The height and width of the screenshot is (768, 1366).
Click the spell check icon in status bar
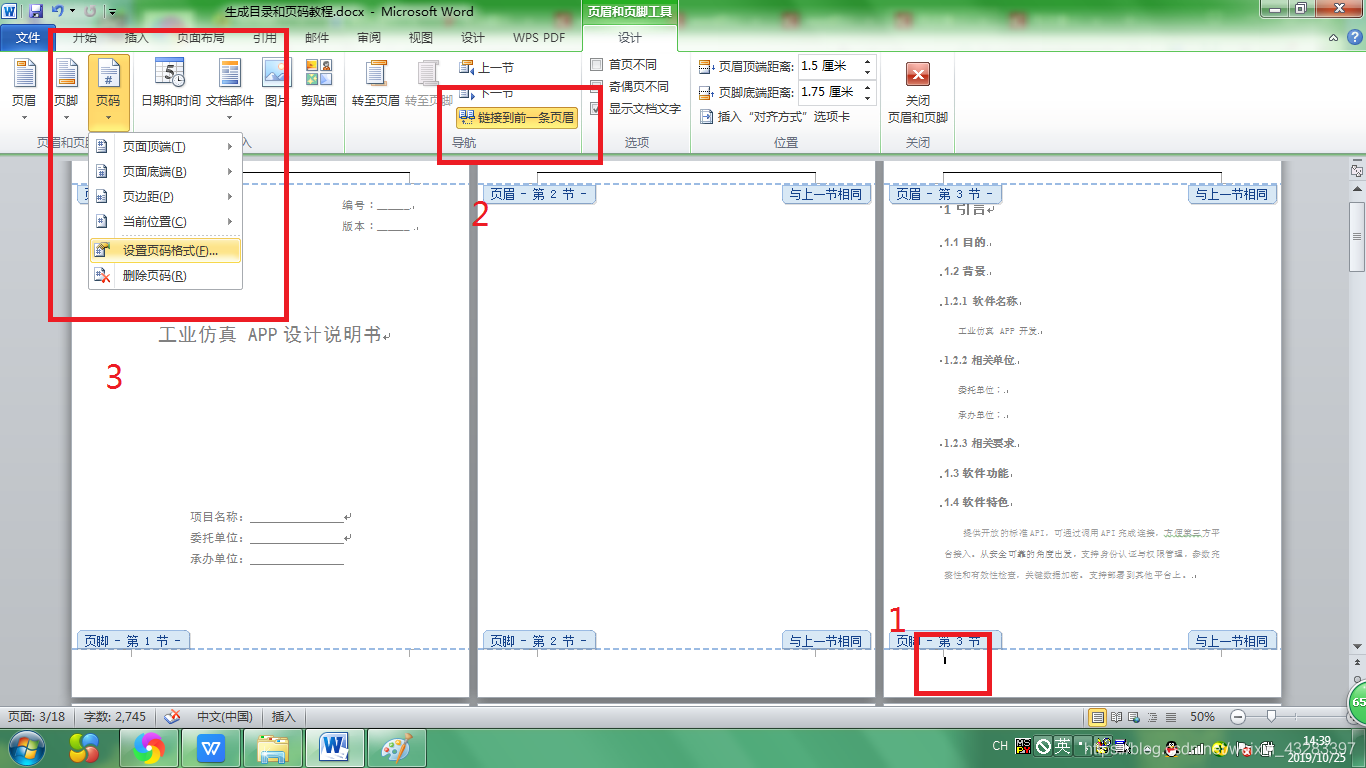pyautogui.click(x=172, y=716)
